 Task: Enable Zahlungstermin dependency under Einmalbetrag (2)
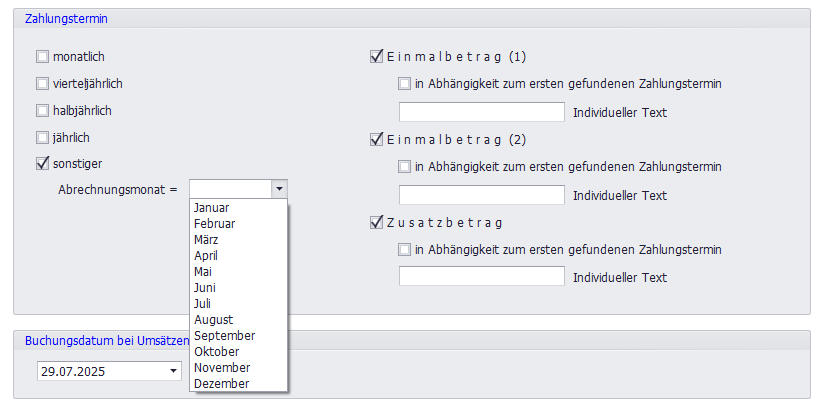click(x=405, y=167)
